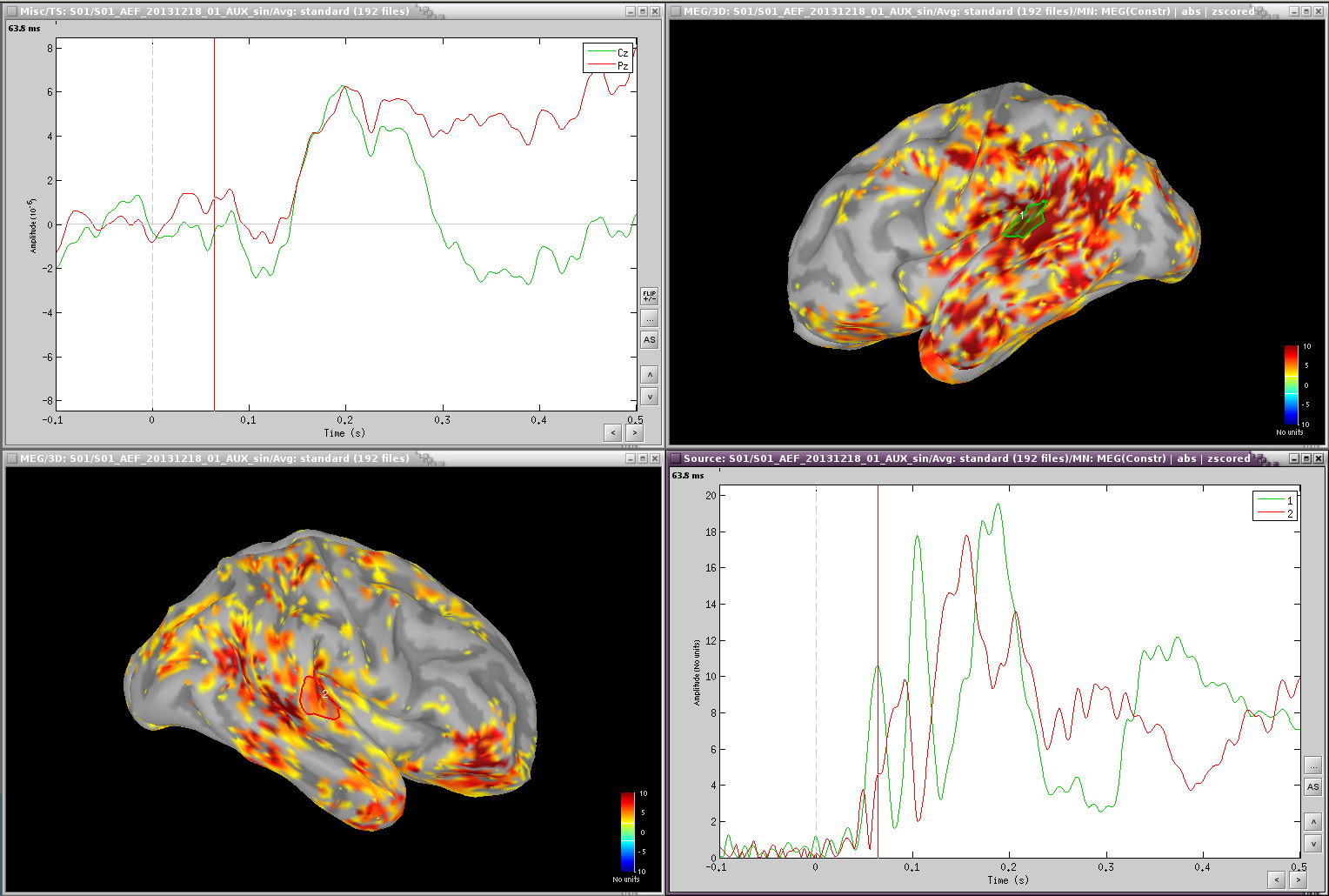
Task: Click red time cursor line in Cz/Pz plot
Action: click(214, 304)
